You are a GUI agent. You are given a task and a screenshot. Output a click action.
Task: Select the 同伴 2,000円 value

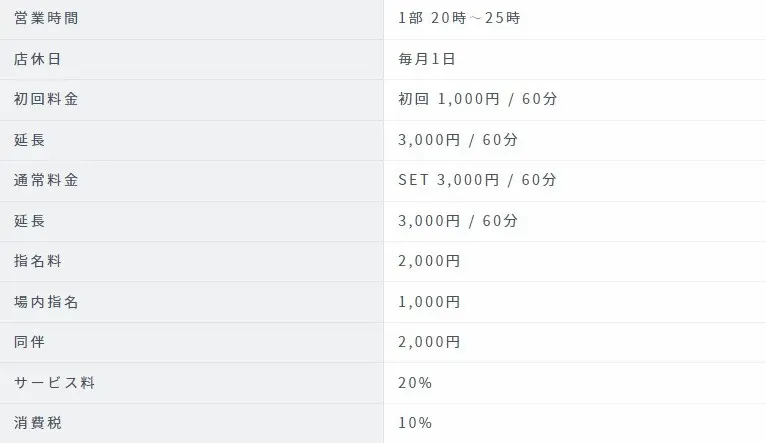(x=429, y=342)
